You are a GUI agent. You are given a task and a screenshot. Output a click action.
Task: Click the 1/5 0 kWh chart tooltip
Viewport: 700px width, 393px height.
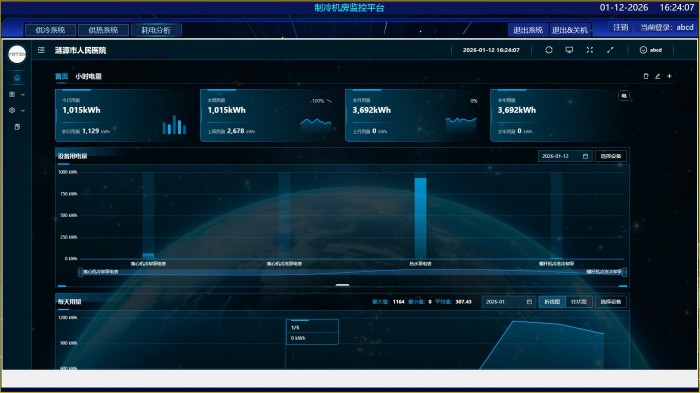coord(312,332)
